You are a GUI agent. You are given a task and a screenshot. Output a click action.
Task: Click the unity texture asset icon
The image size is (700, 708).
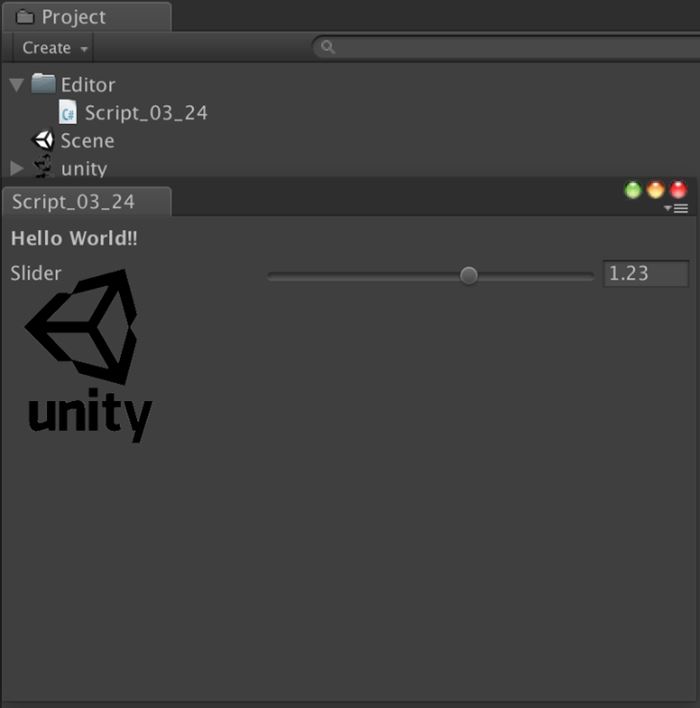click(x=43, y=167)
